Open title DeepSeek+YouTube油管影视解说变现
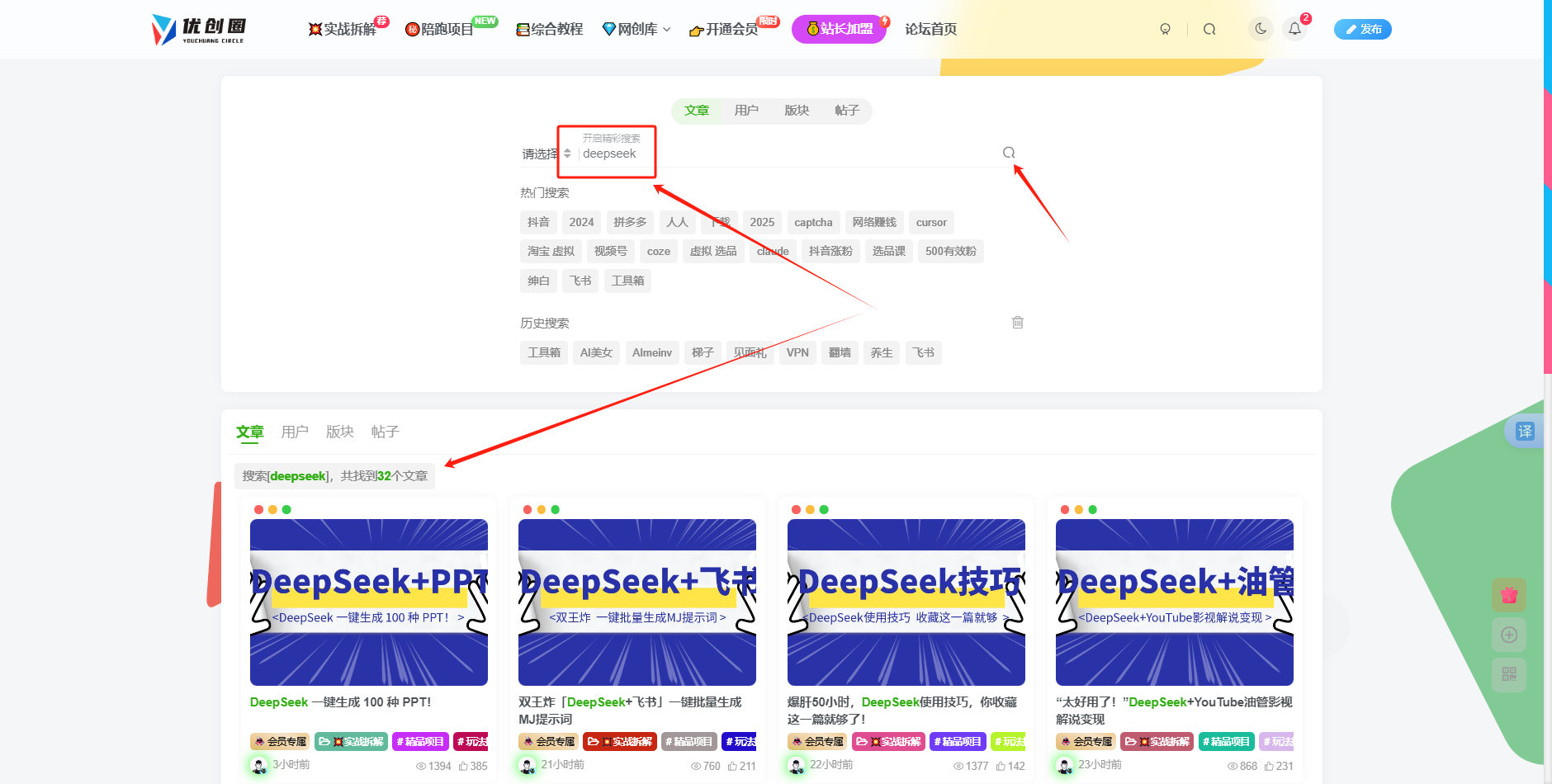The image size is (1552, 784). tap(1174, 711)
